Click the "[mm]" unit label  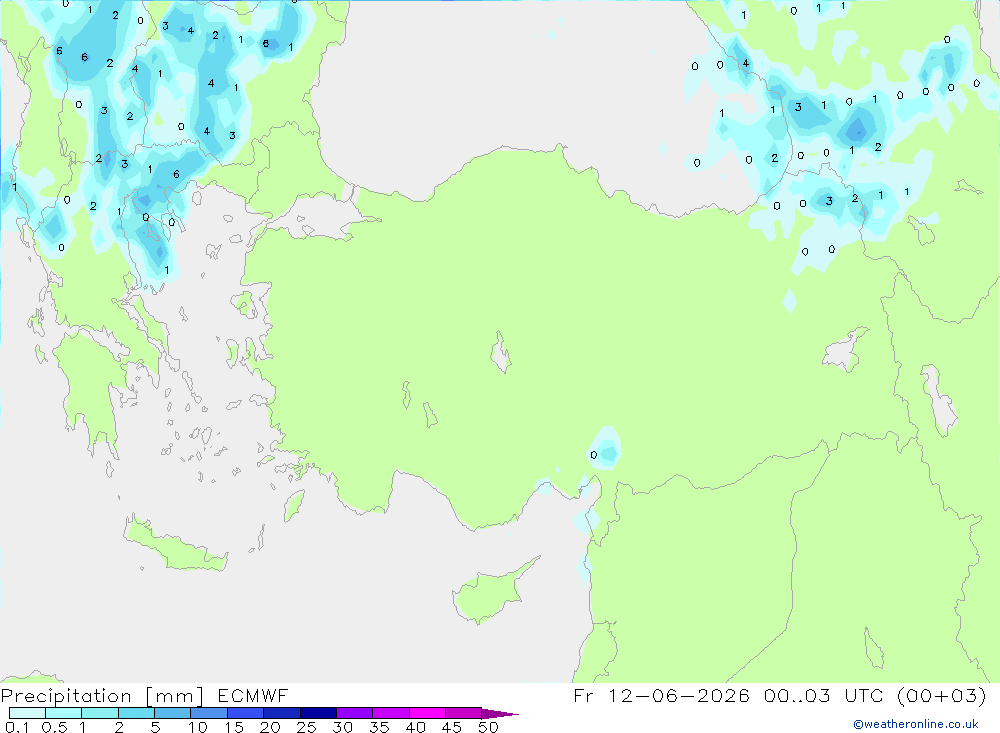[174, 696]
